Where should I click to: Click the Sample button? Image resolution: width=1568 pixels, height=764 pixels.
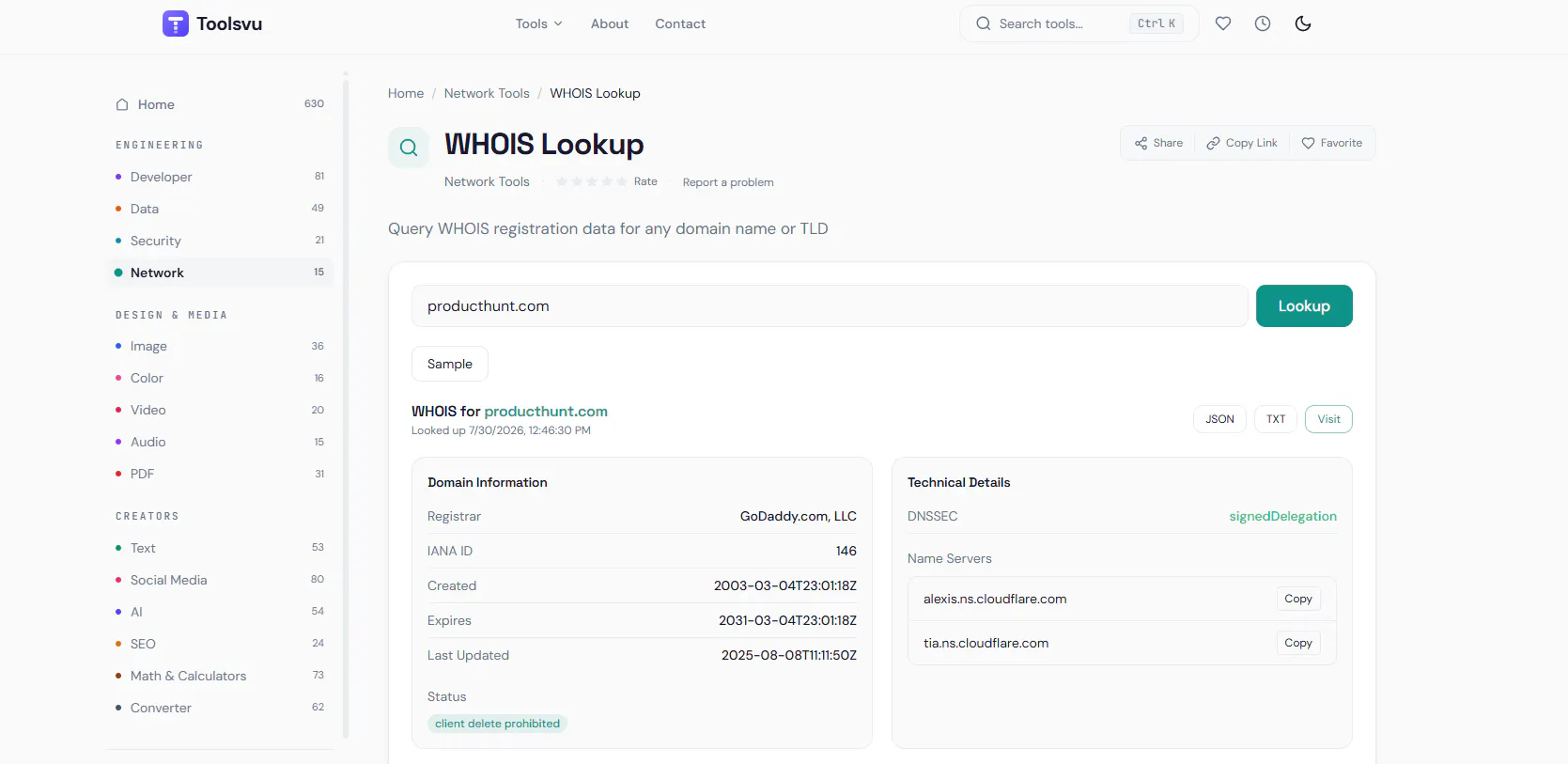point(450,364)
